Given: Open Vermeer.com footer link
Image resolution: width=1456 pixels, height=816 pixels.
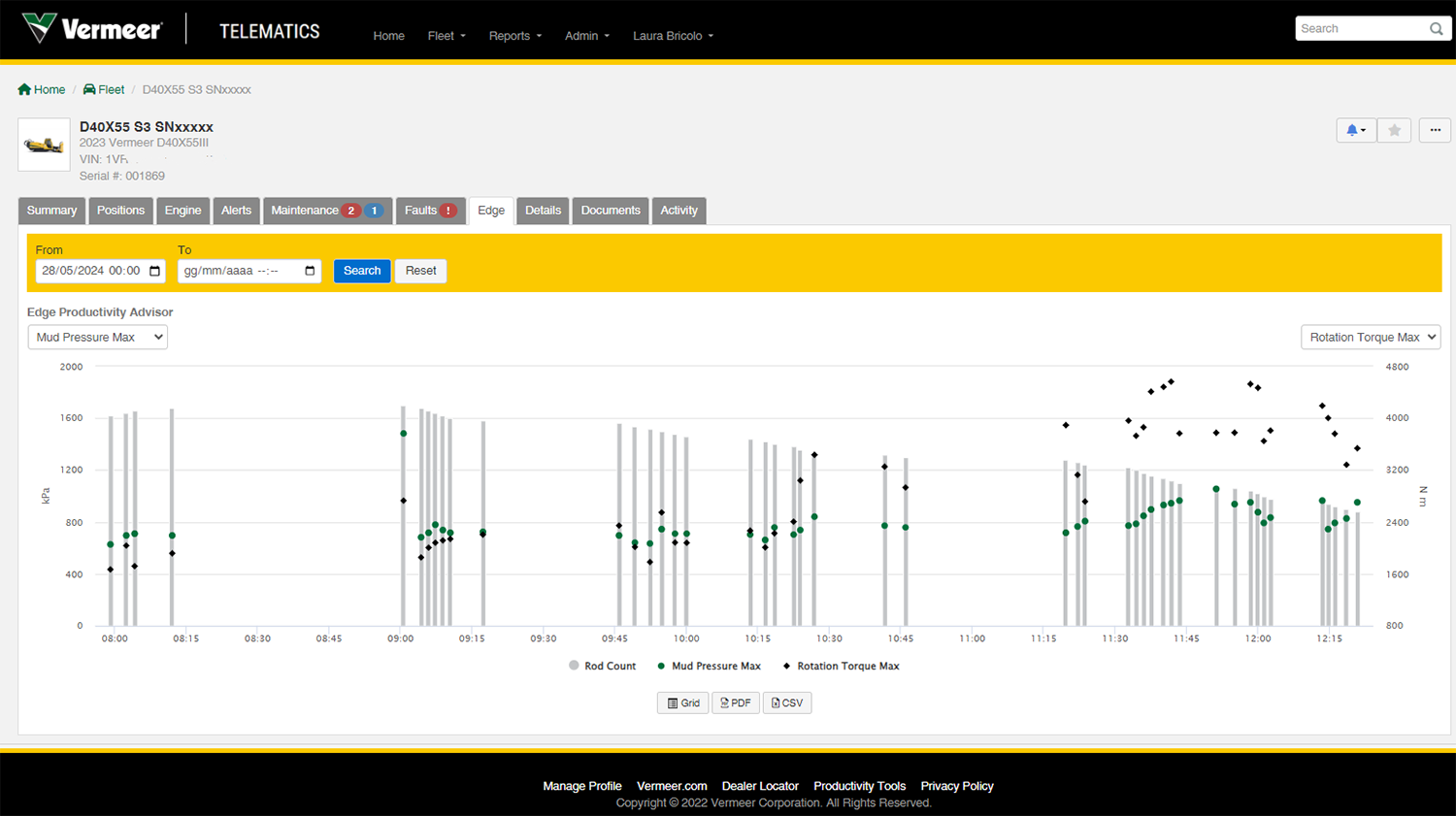Looking at the screenshot, I should pyautogui.click(x=672, y=786).
